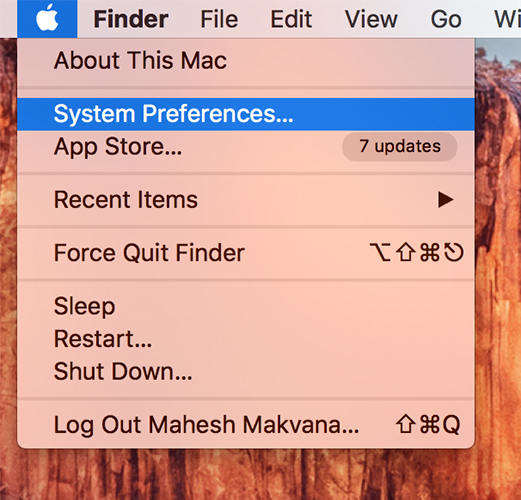The height and width of the screenshot is (500, 521).
Task: Click the Log Out shortcut symbols
Action: [428, 425]
